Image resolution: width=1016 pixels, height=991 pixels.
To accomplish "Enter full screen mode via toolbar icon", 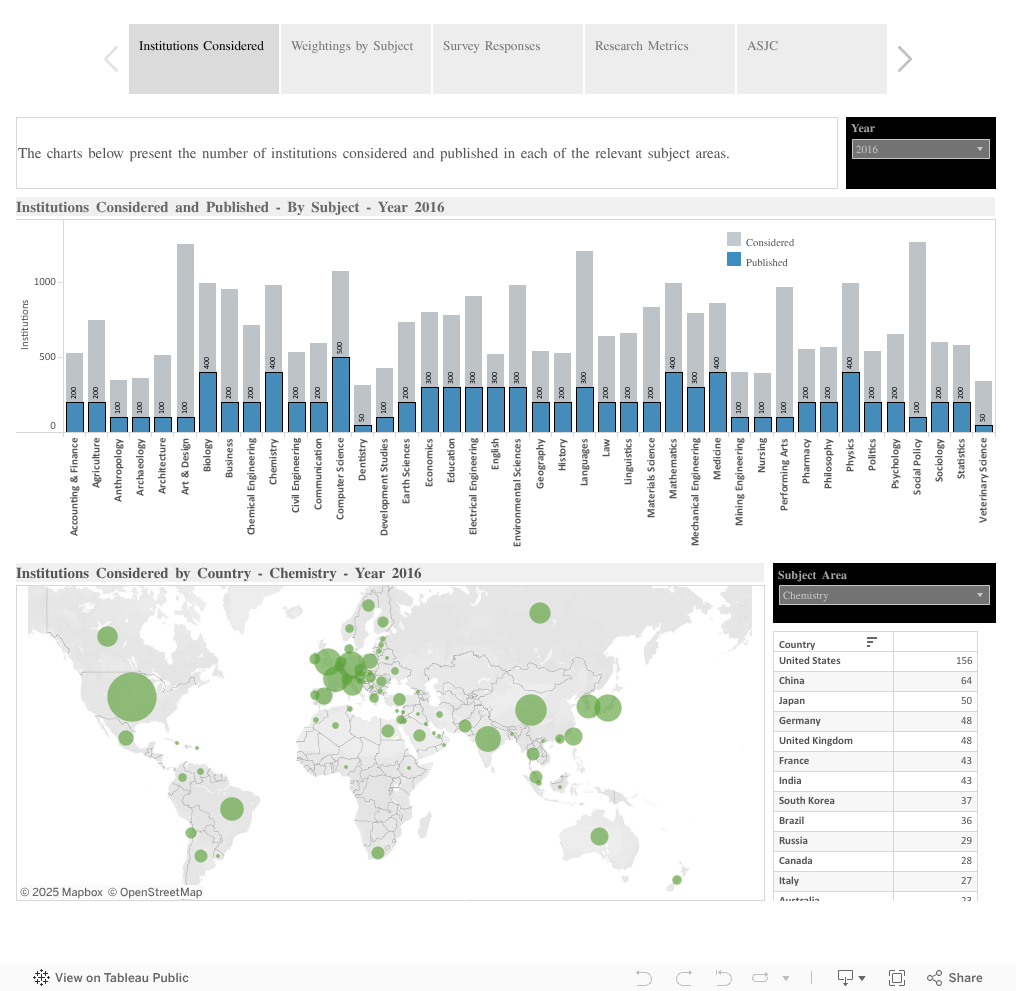I will click(897, 978).
